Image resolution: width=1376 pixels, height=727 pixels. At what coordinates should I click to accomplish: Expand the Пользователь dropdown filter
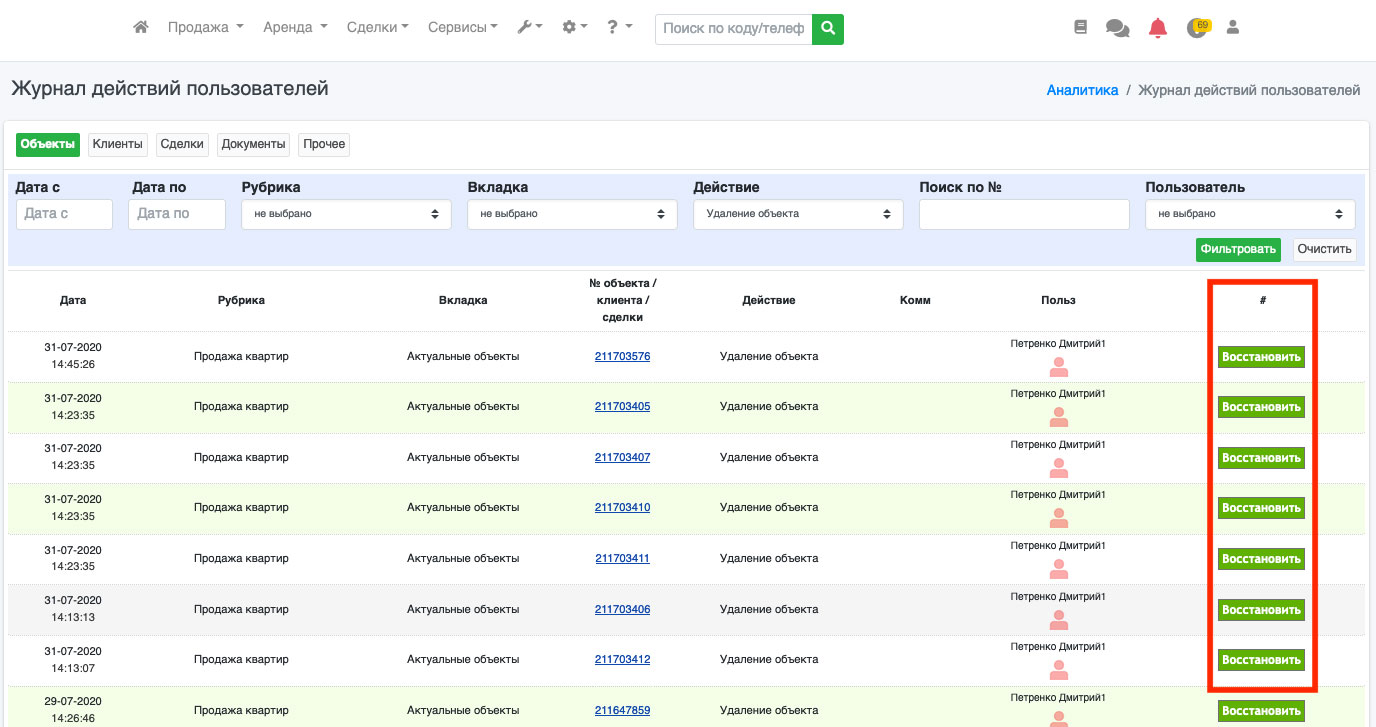[x=1249, y=214]
